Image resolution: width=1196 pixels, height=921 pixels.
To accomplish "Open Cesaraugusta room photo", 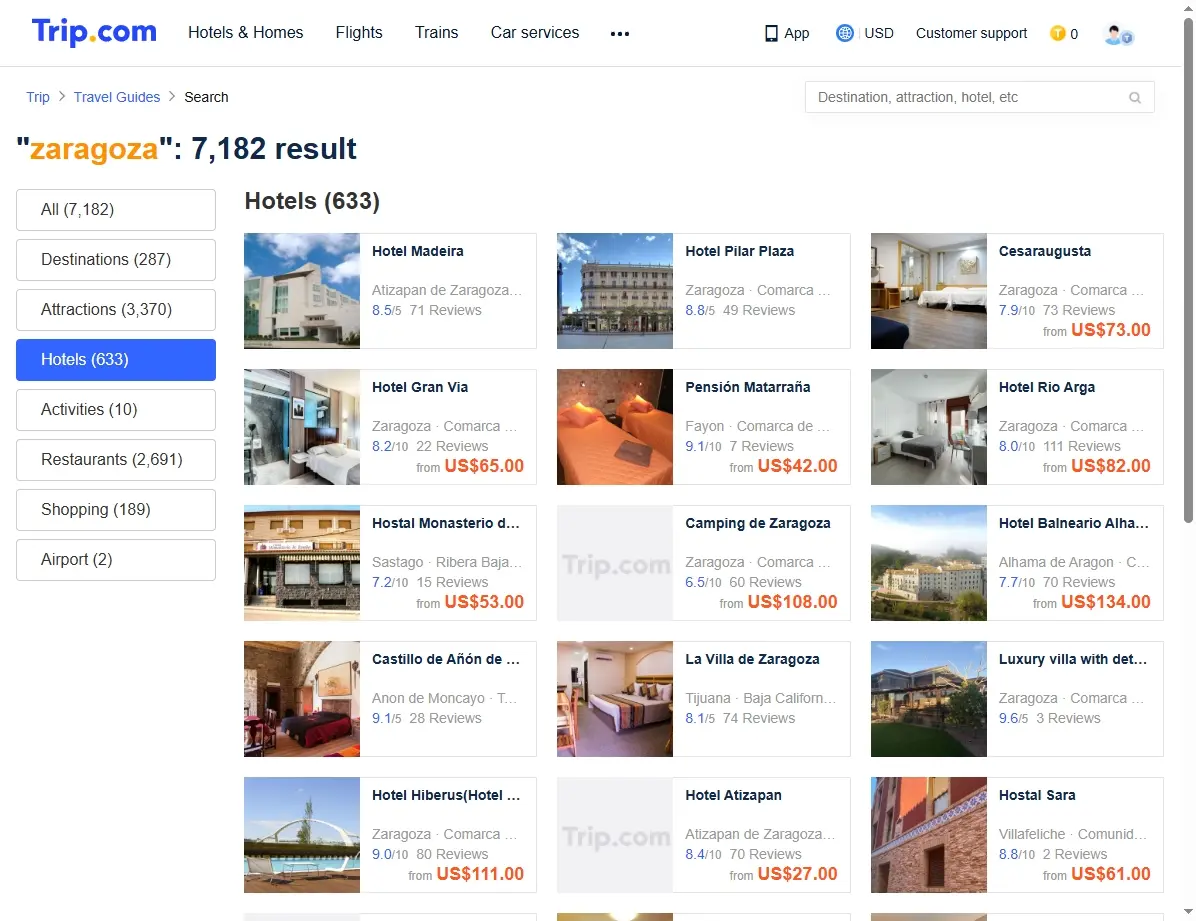I will click(x=929, y=291).
